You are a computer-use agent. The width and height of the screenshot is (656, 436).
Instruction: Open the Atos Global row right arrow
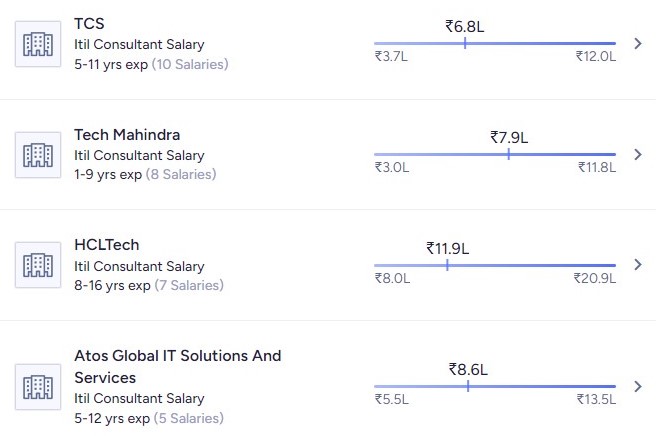pos(639,386)
